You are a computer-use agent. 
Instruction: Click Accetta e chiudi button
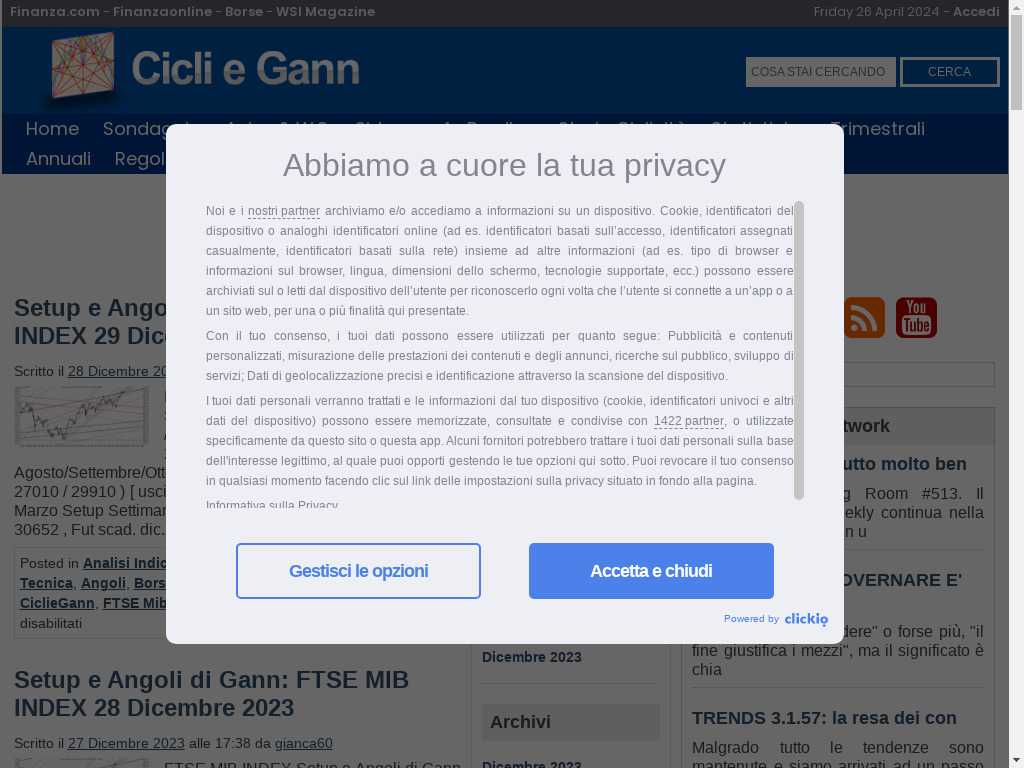[x=651, y=571]
